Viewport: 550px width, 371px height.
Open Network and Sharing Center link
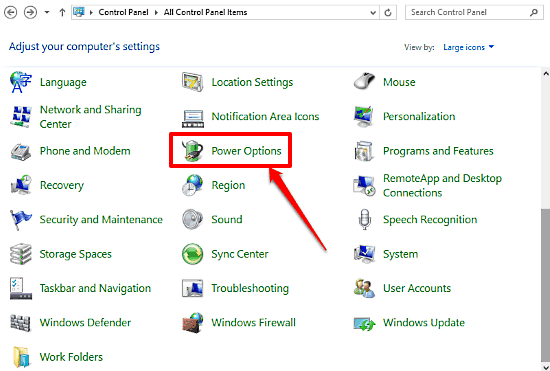click(90, 116)
